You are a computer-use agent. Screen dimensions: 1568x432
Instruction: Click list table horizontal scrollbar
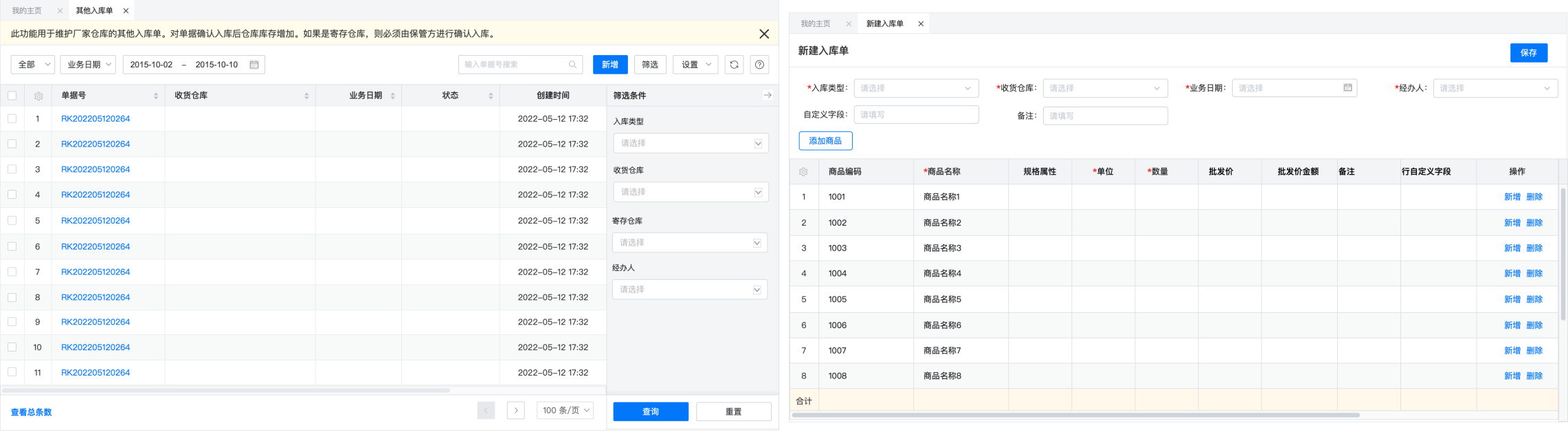click(x=227, y=391)
